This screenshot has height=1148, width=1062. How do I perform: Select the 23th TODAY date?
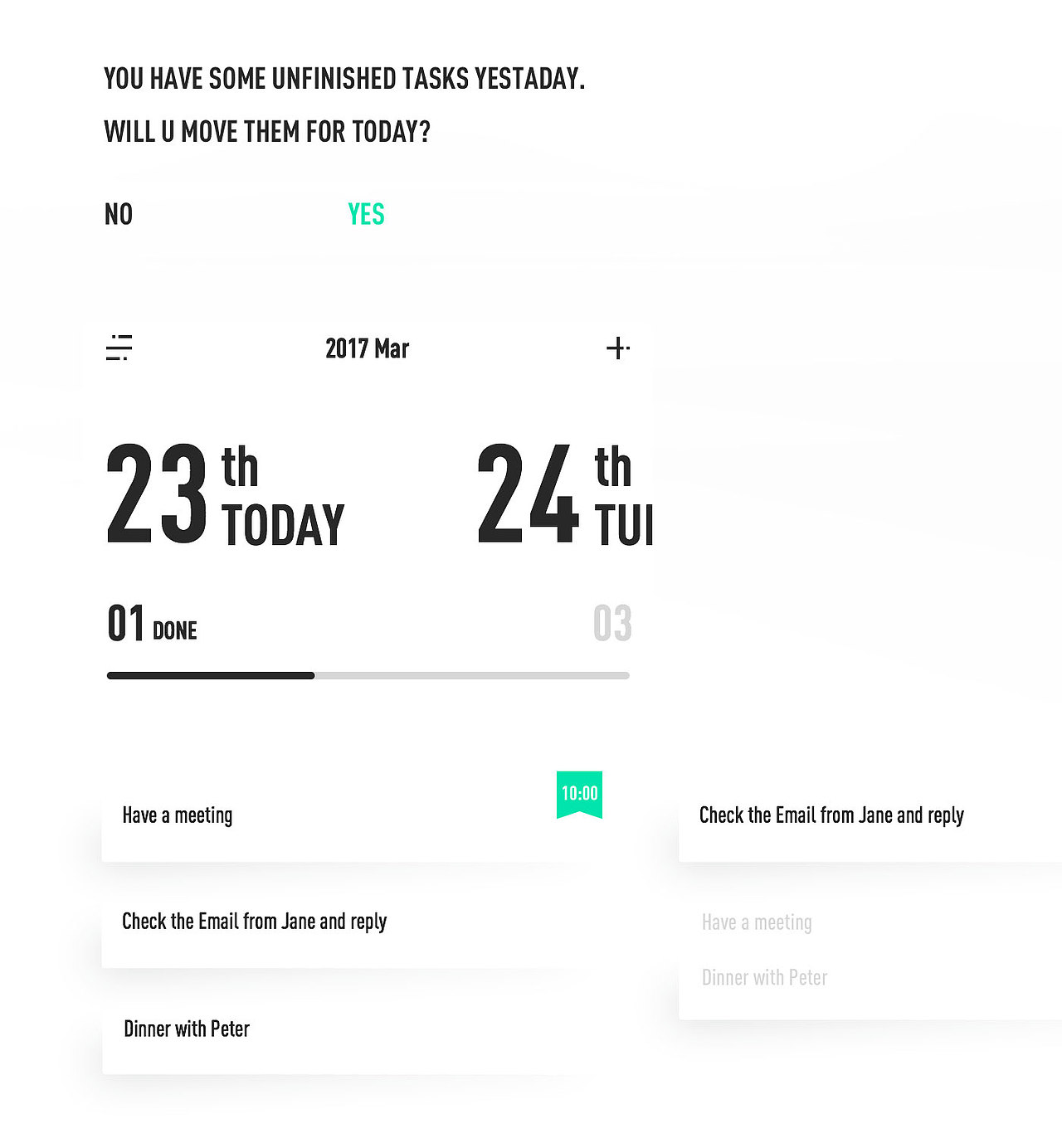point(225,494)
